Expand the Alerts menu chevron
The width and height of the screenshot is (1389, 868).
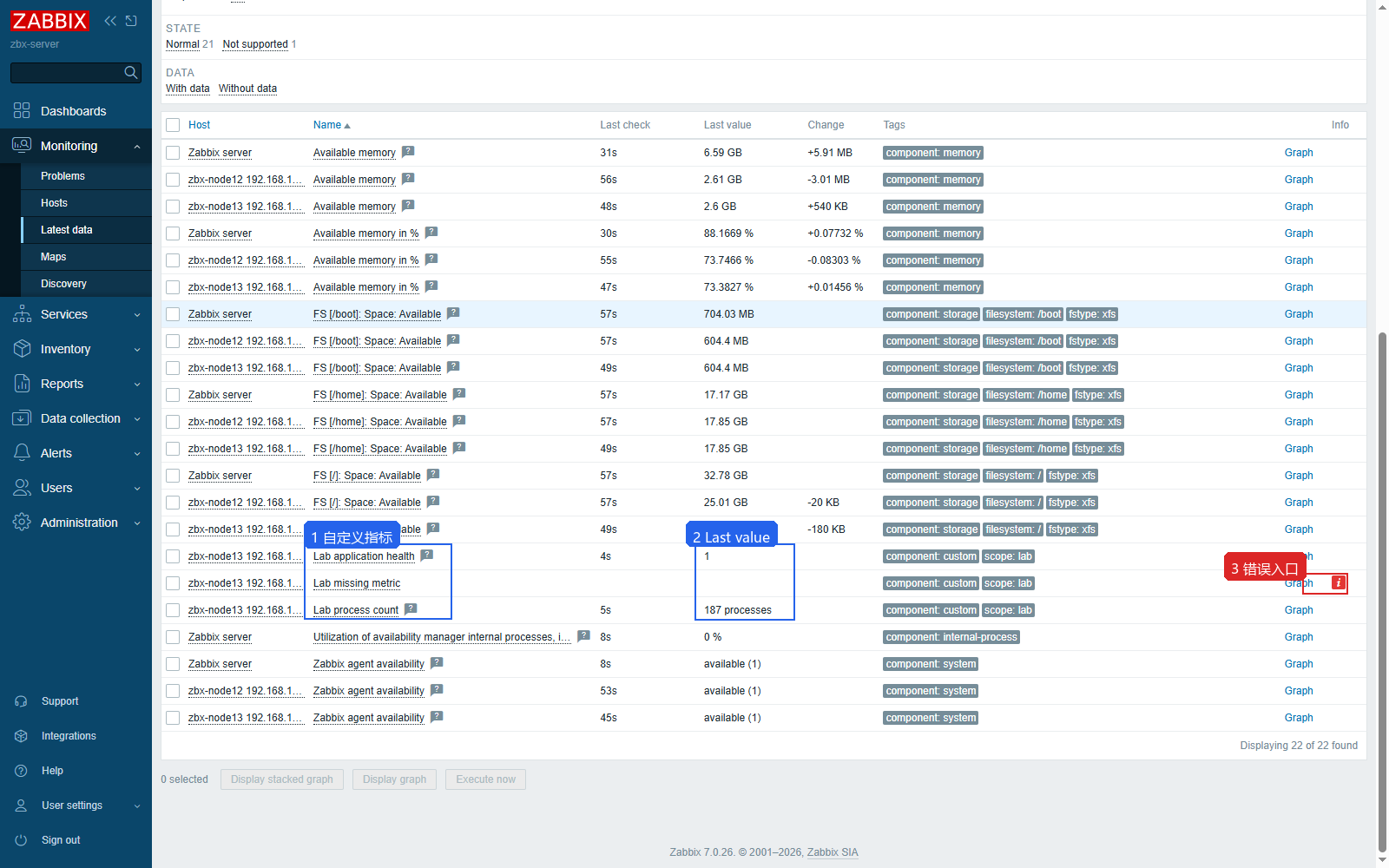click(137, 454)
